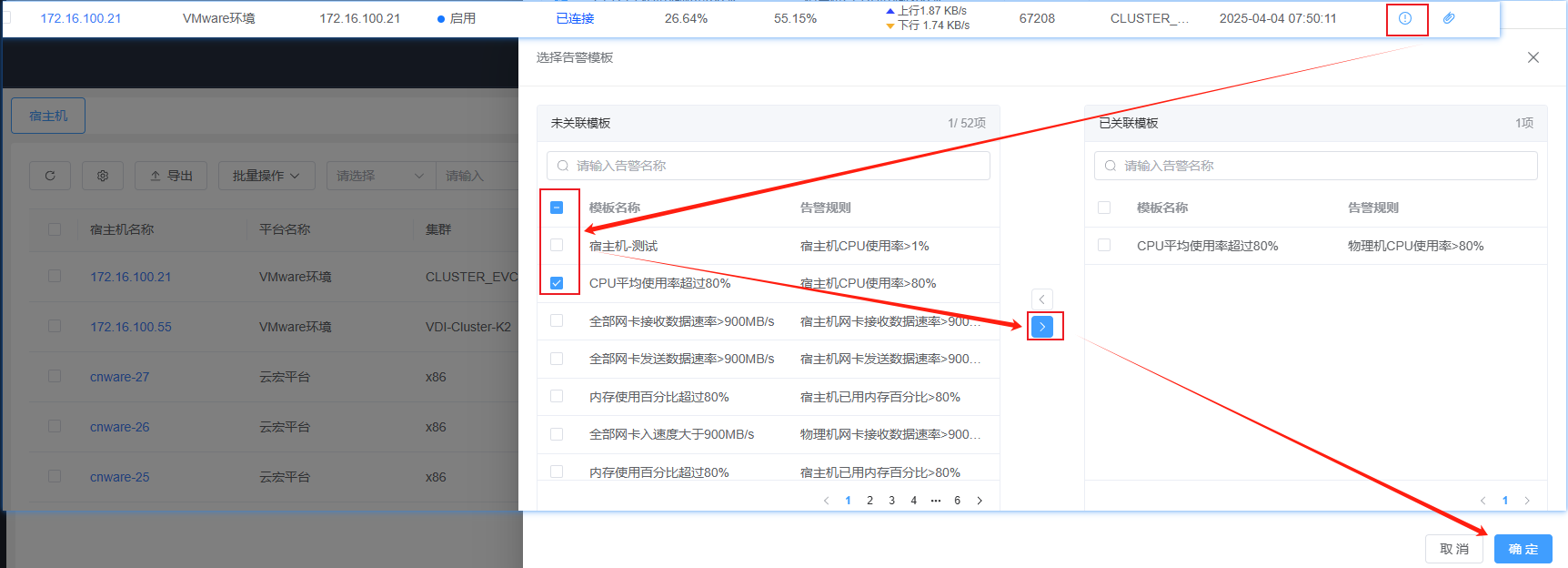The height and width of the screenshot is (568, 1568).
Task: Click the 取消 cancel button
Action: [1454, 549]
